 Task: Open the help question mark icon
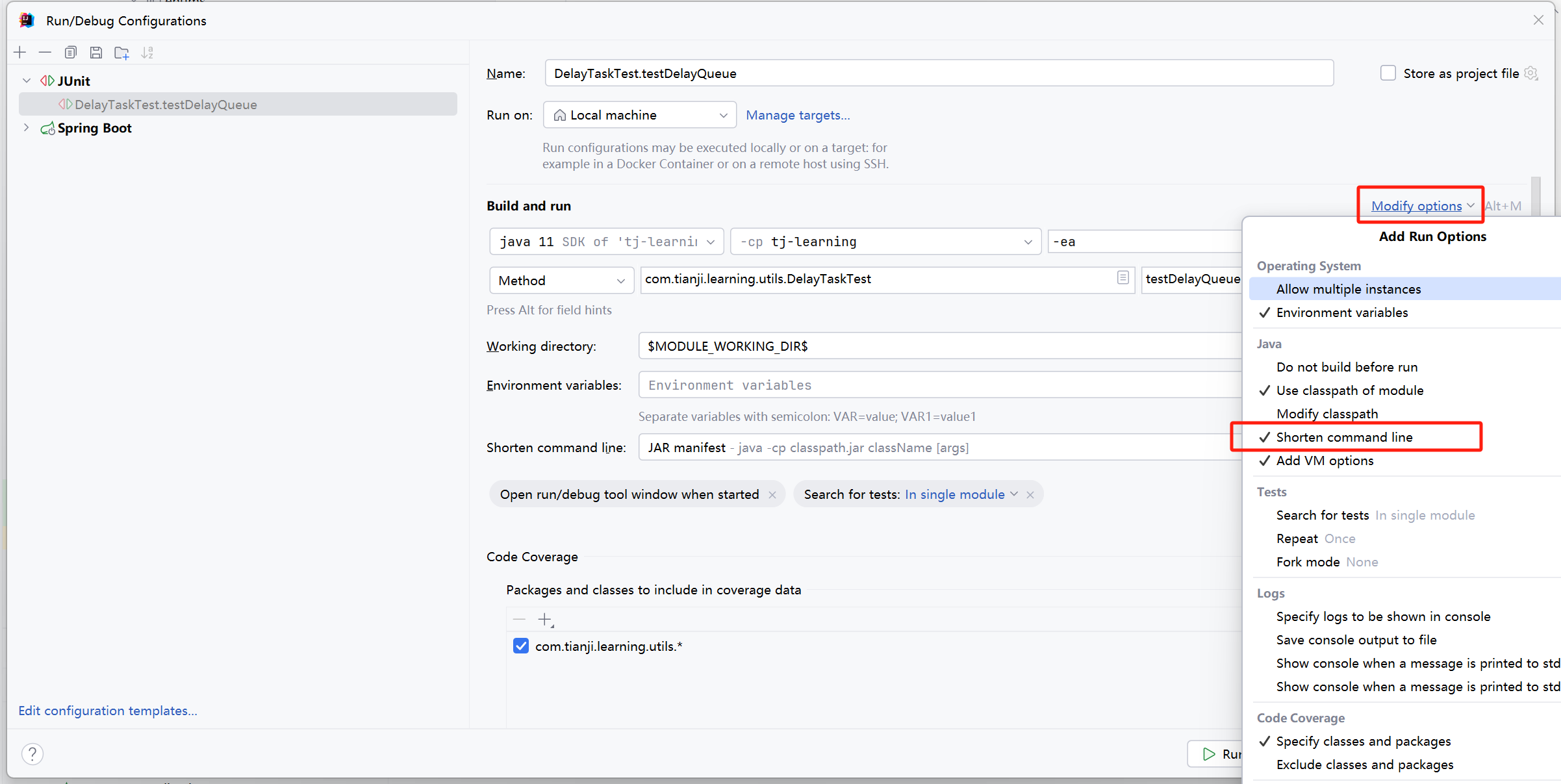point(32,753)
